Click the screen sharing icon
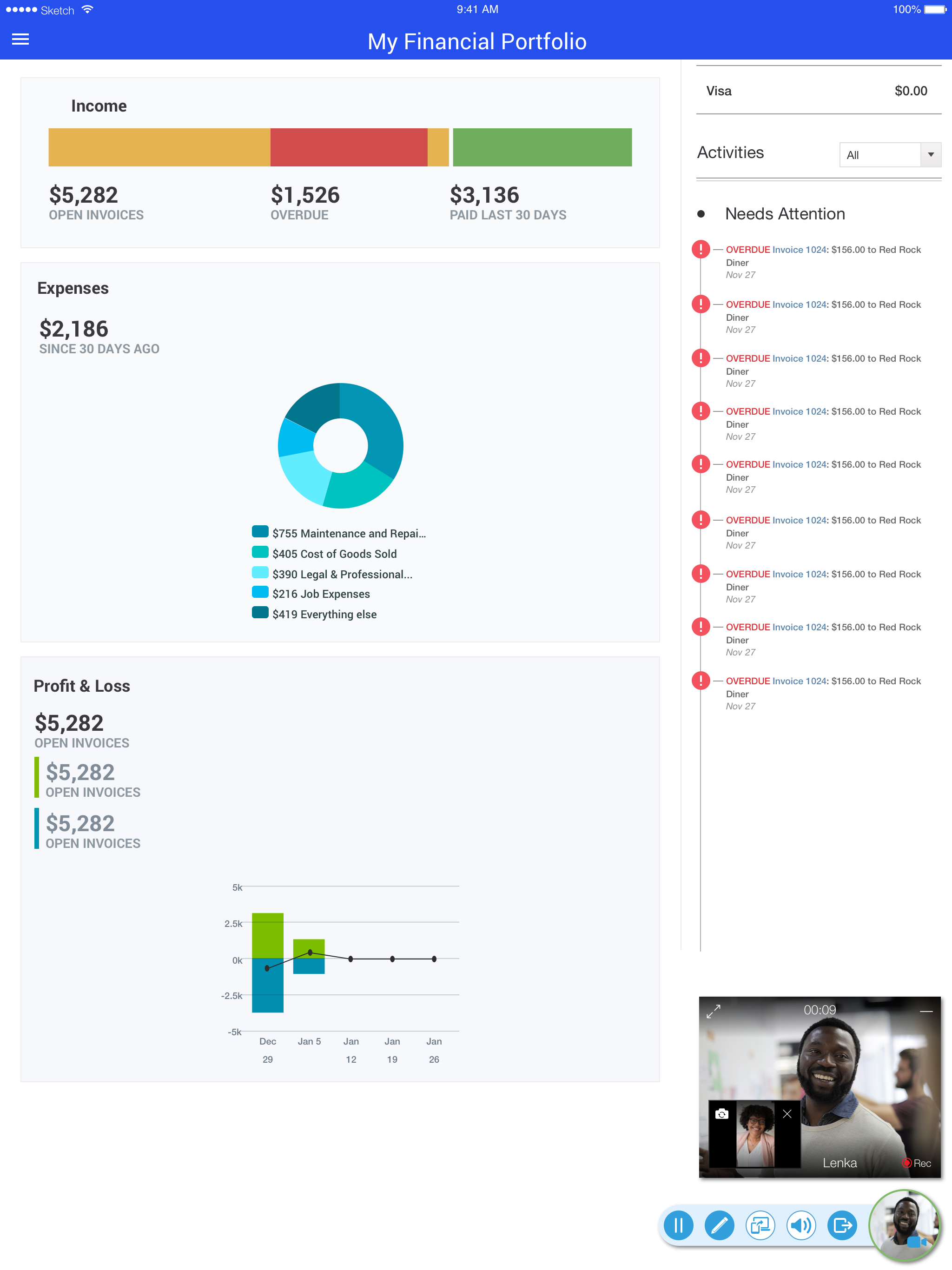 pos(760,1225)
